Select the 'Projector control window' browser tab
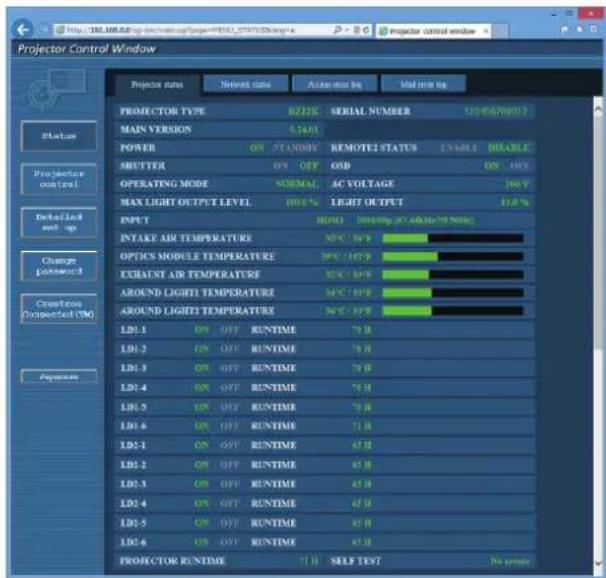 pos(433,31)
